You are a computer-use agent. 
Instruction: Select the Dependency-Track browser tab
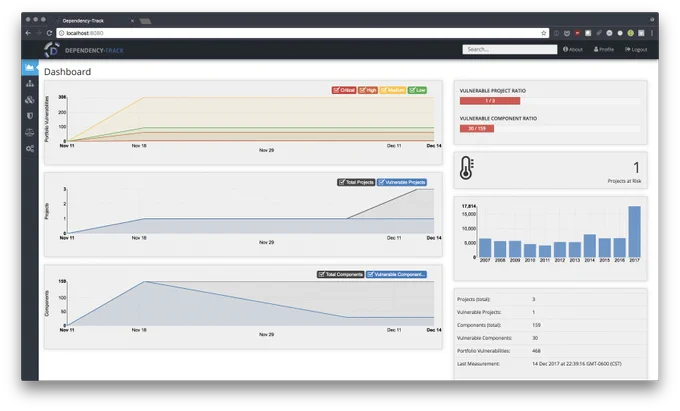95,20
